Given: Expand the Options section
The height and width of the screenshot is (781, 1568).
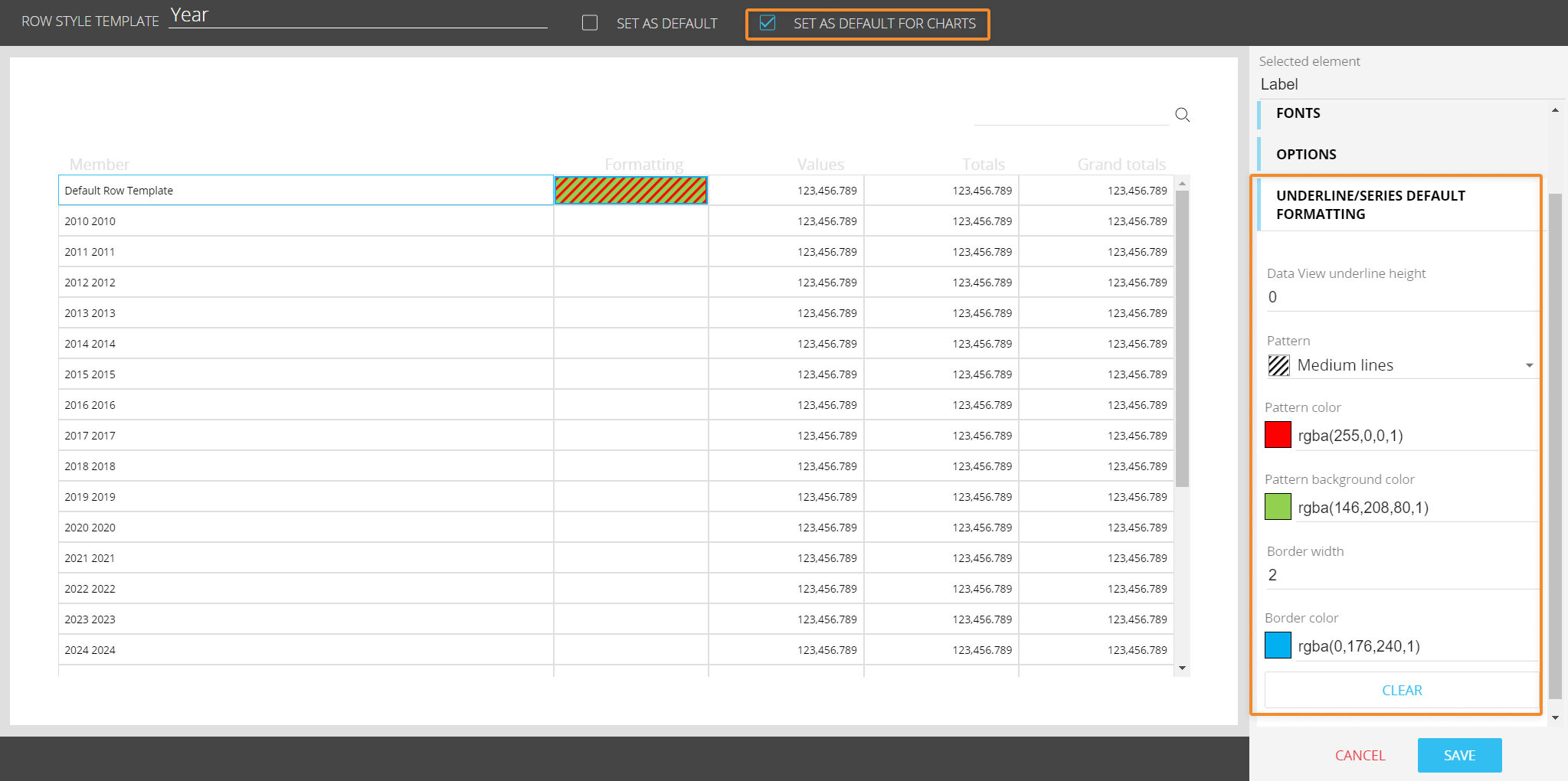Looking at the screenshot, I should [x=1305, y=155].
